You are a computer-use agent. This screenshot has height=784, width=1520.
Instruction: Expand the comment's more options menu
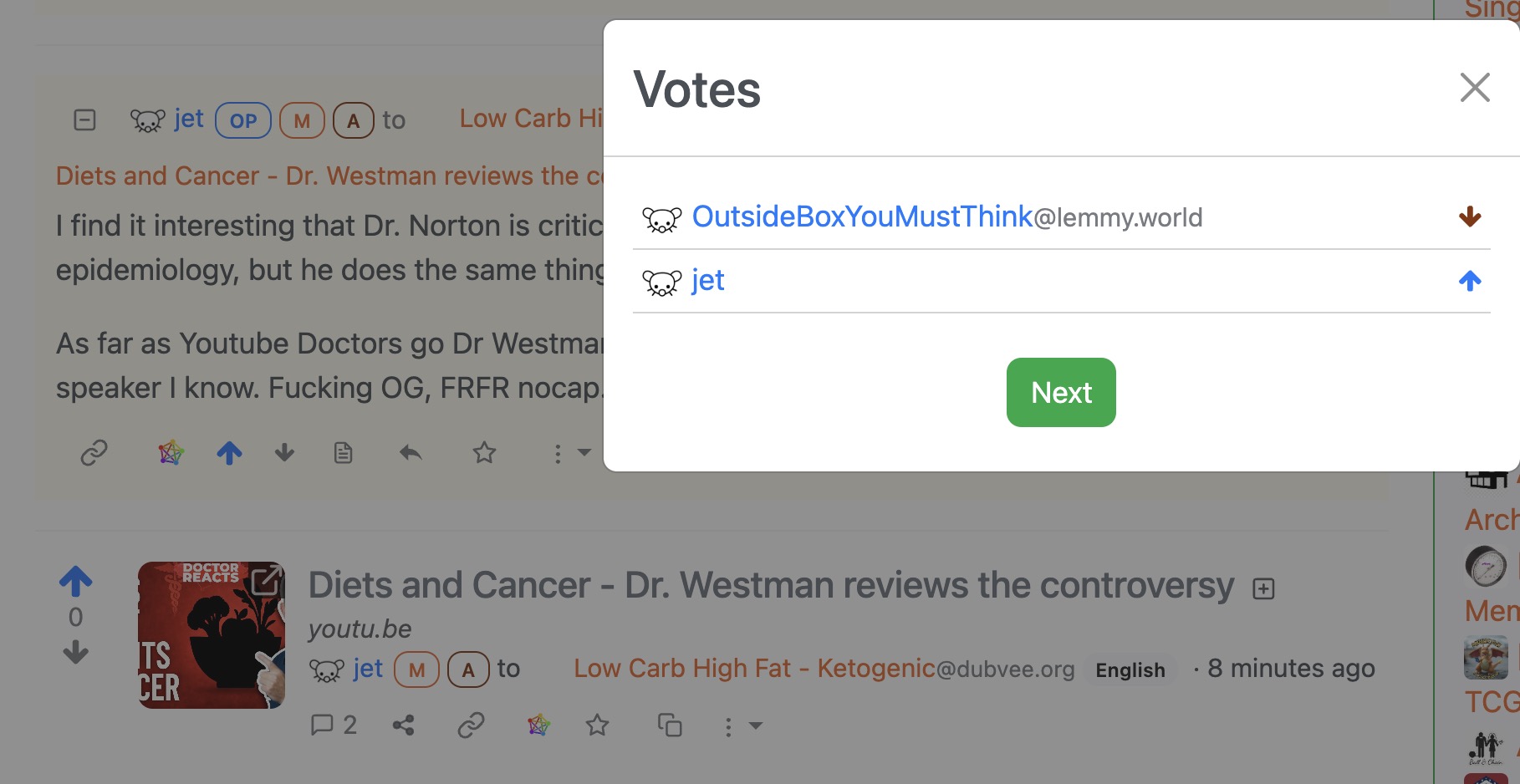click(571, 453)
